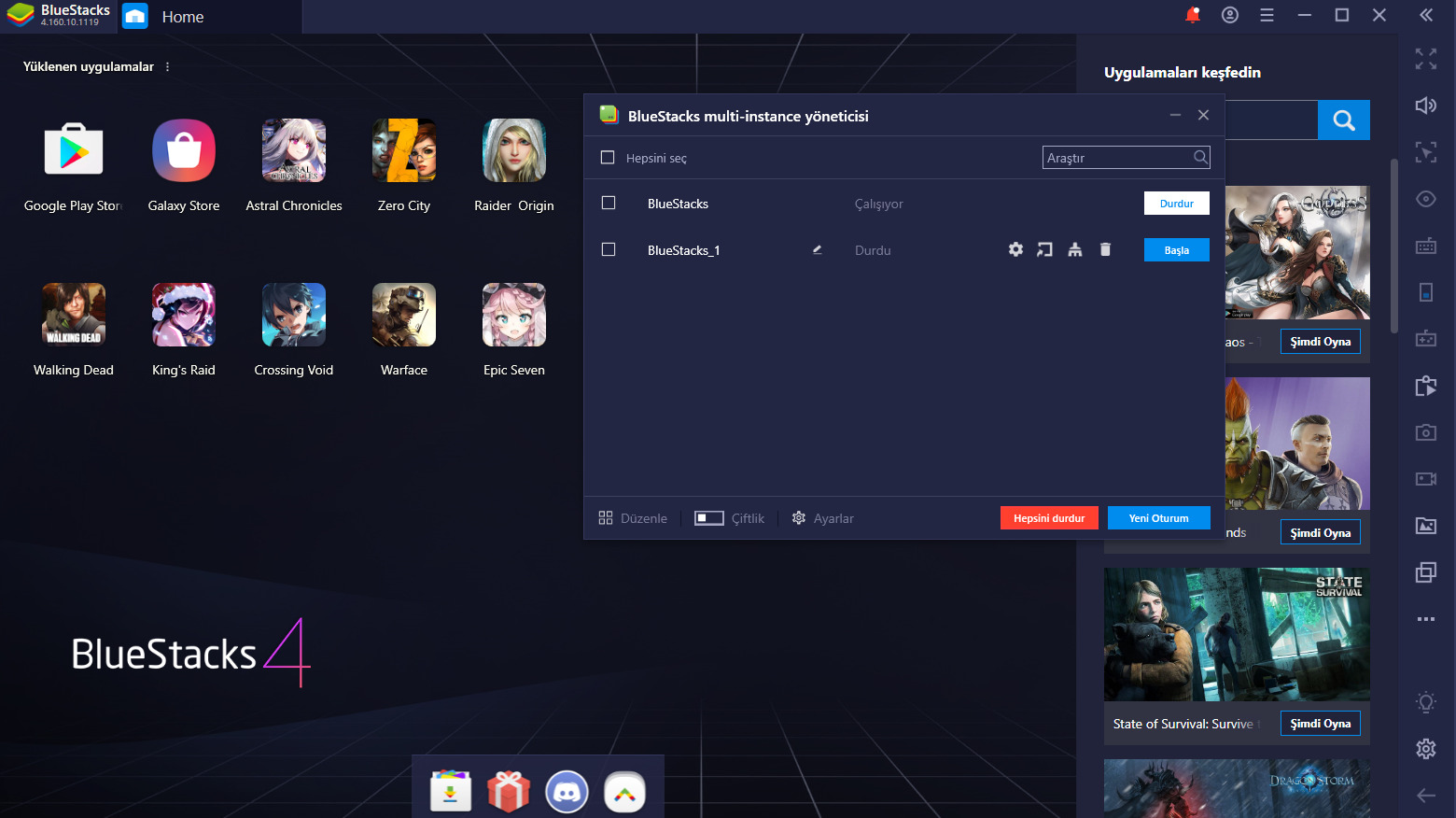Screen dimensions: 1456x818
Task: Click the back arrow in right sidebar
Action: pyautogui.click(x=1426, y=796)
